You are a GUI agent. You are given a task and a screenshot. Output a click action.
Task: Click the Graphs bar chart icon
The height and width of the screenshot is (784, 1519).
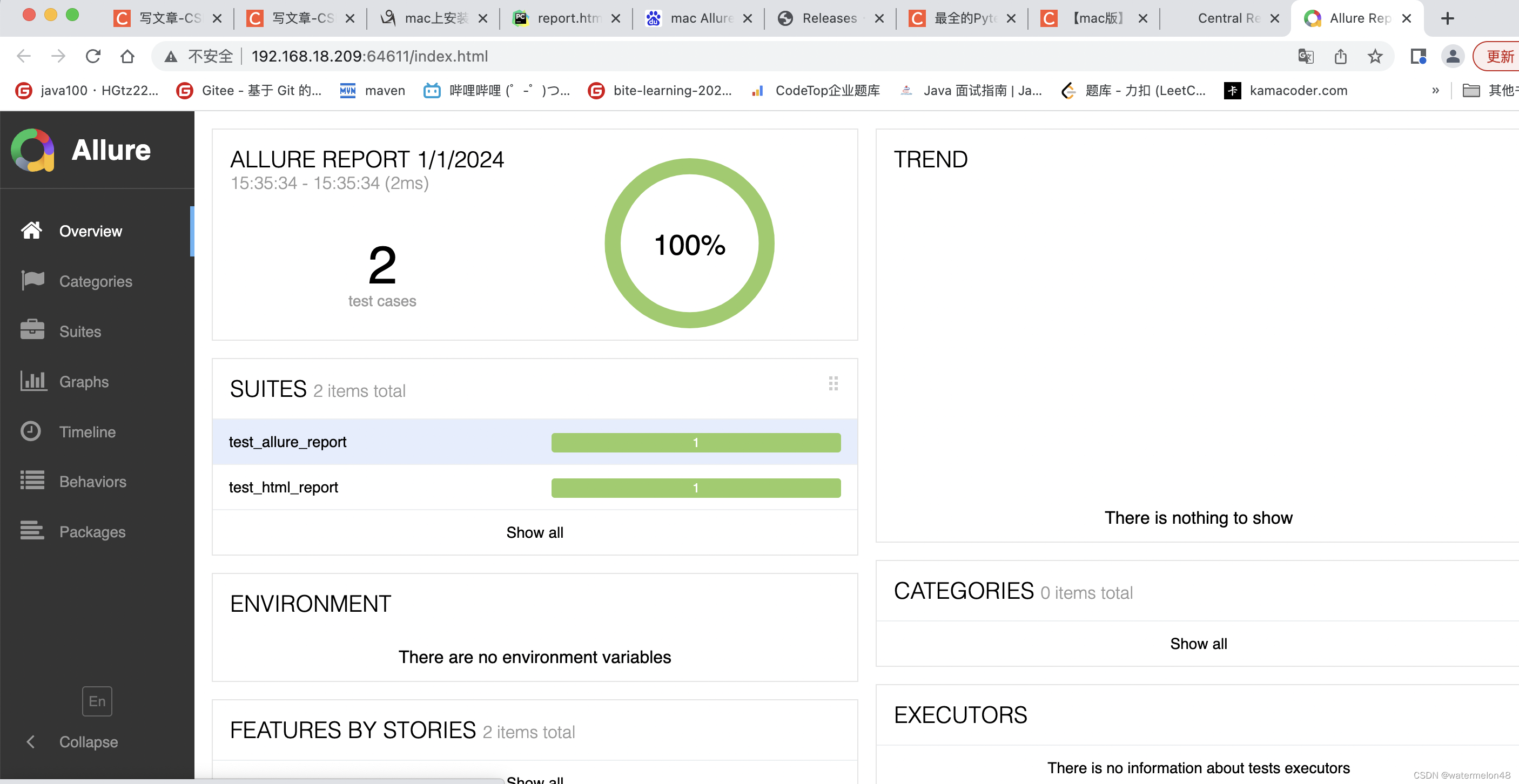(x=32, y=381)
